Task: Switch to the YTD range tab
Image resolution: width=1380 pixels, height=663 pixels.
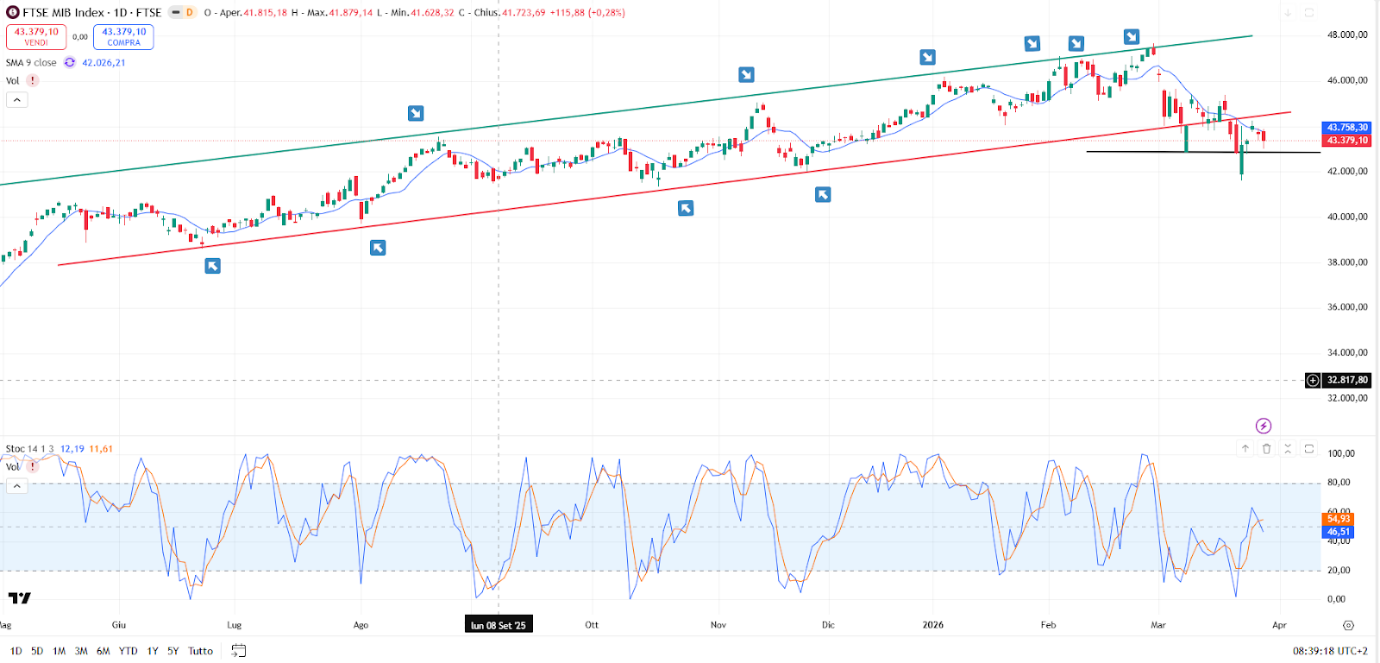Action: pyautogui.click(x=126, y=650)
